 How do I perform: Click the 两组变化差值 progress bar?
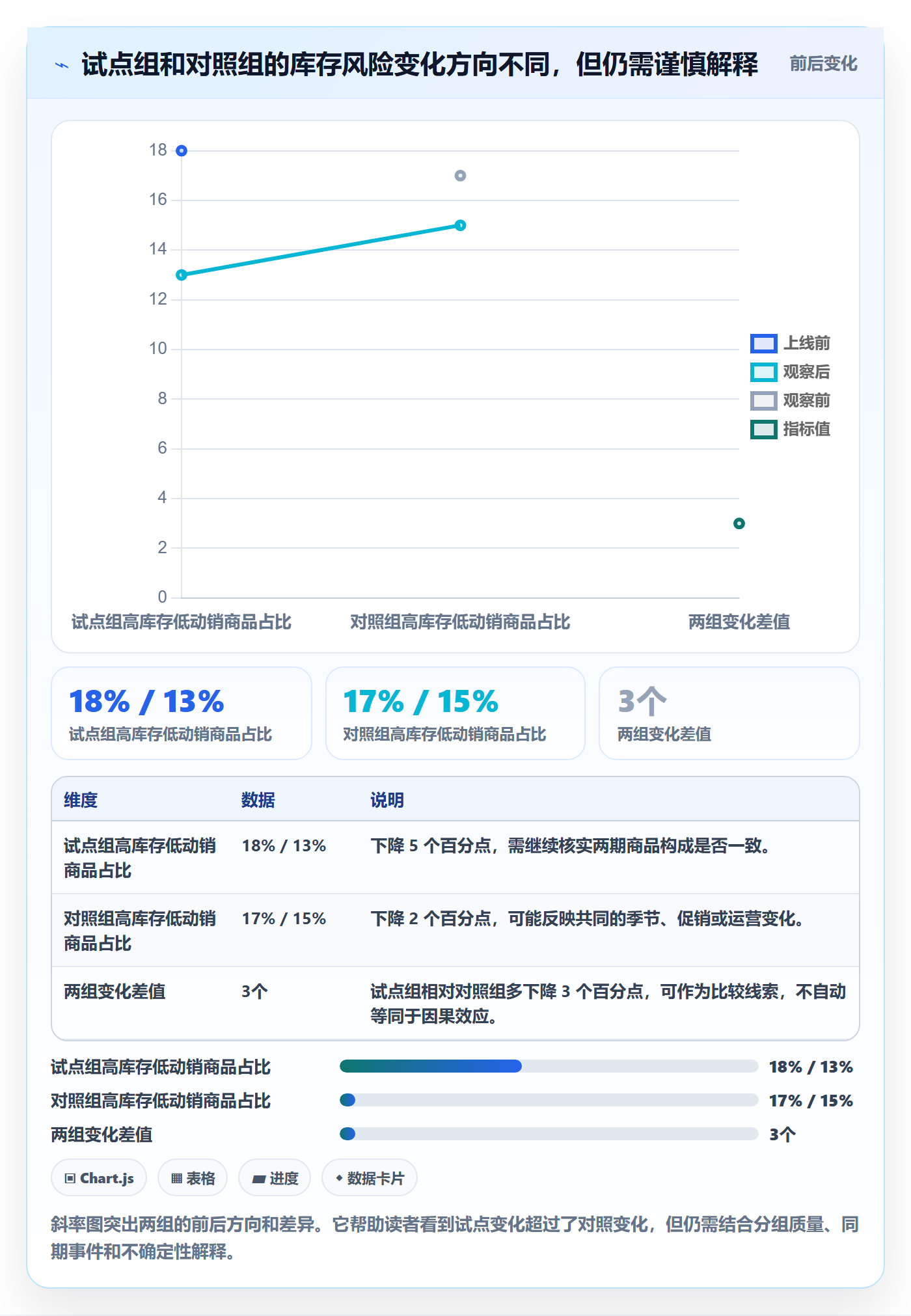(549, 1134)
